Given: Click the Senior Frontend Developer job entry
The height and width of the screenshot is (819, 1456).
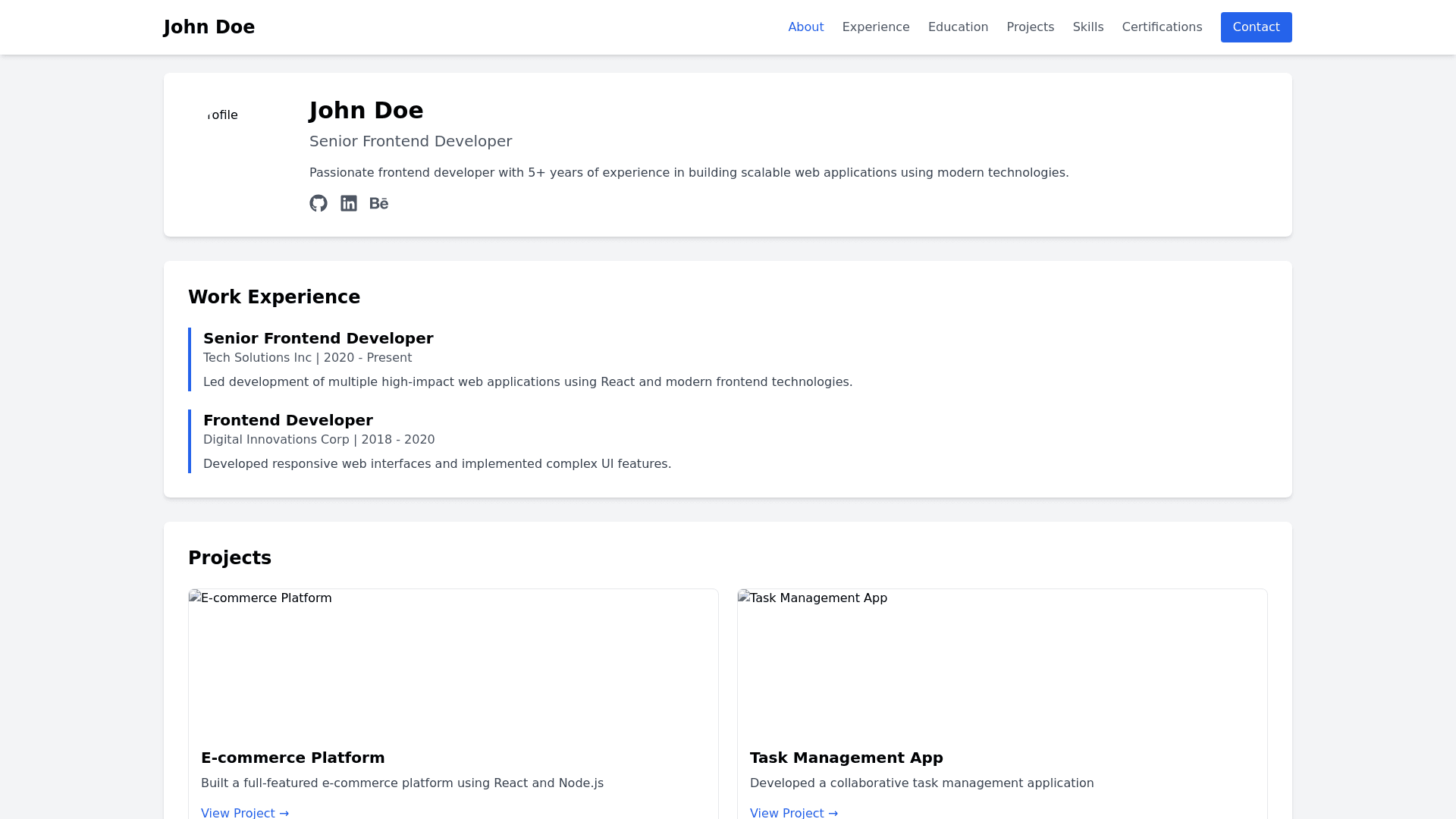Looking at the screenshot, I should 318,338.
